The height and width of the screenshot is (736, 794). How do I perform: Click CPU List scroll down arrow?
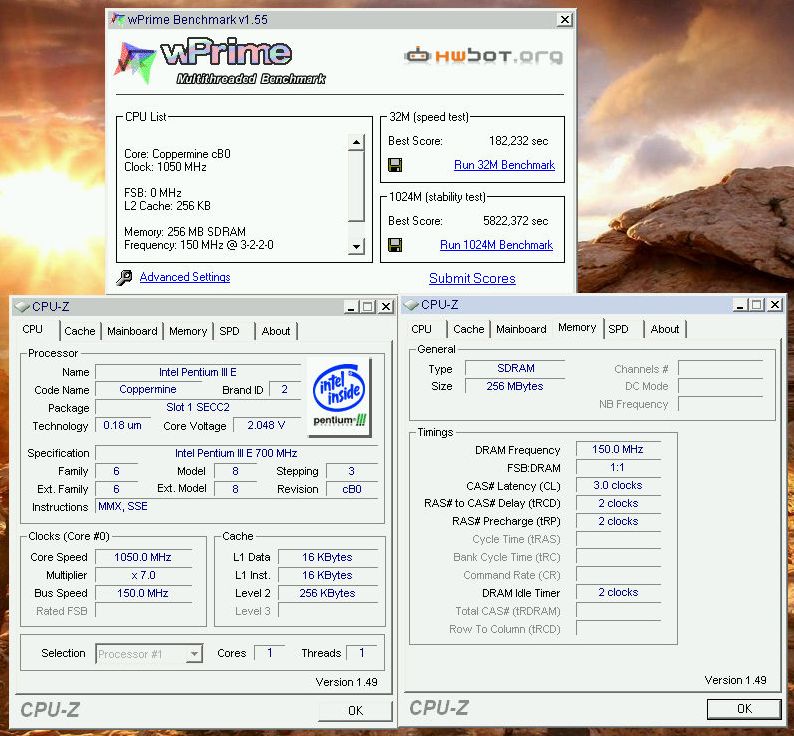pyautogui.click(x=356, y=247)
